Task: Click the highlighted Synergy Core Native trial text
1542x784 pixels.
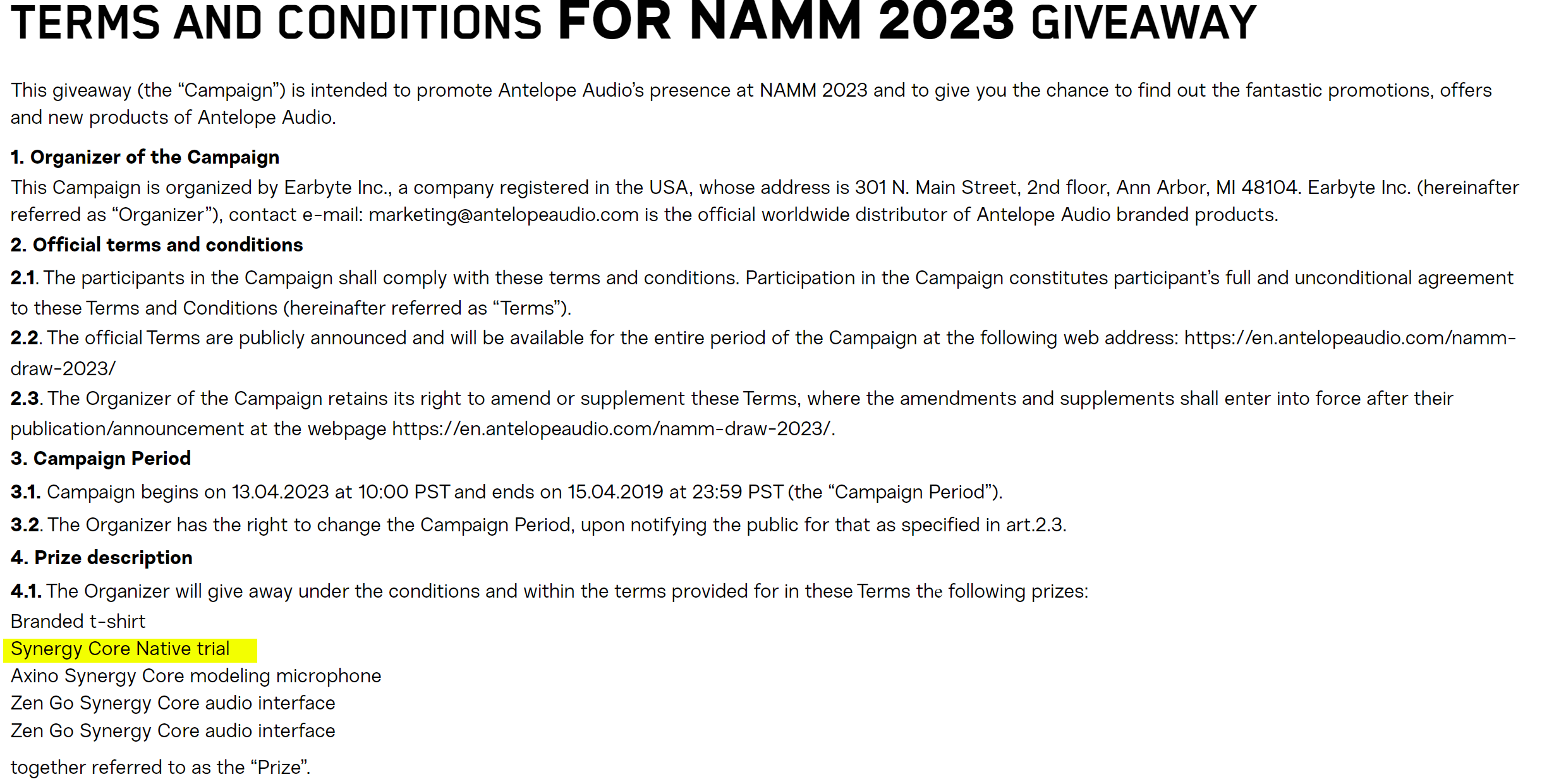Action: click(x=120, y=649)
